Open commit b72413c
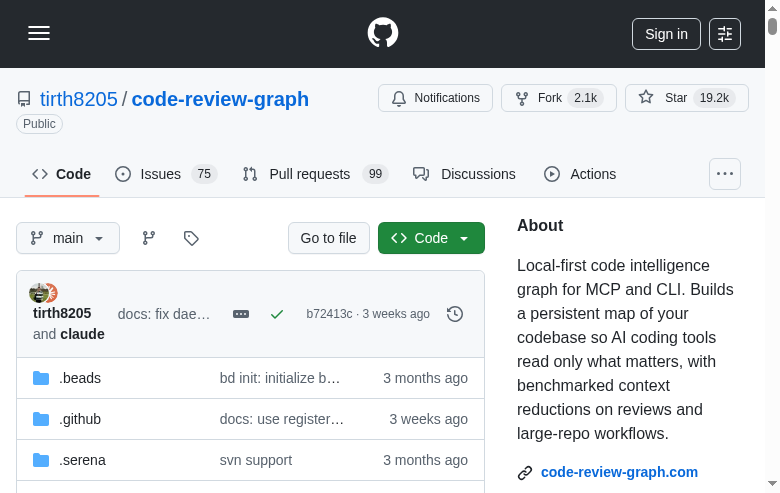Image resolution: width=780 pixels, height=493 pixels. 329,314
